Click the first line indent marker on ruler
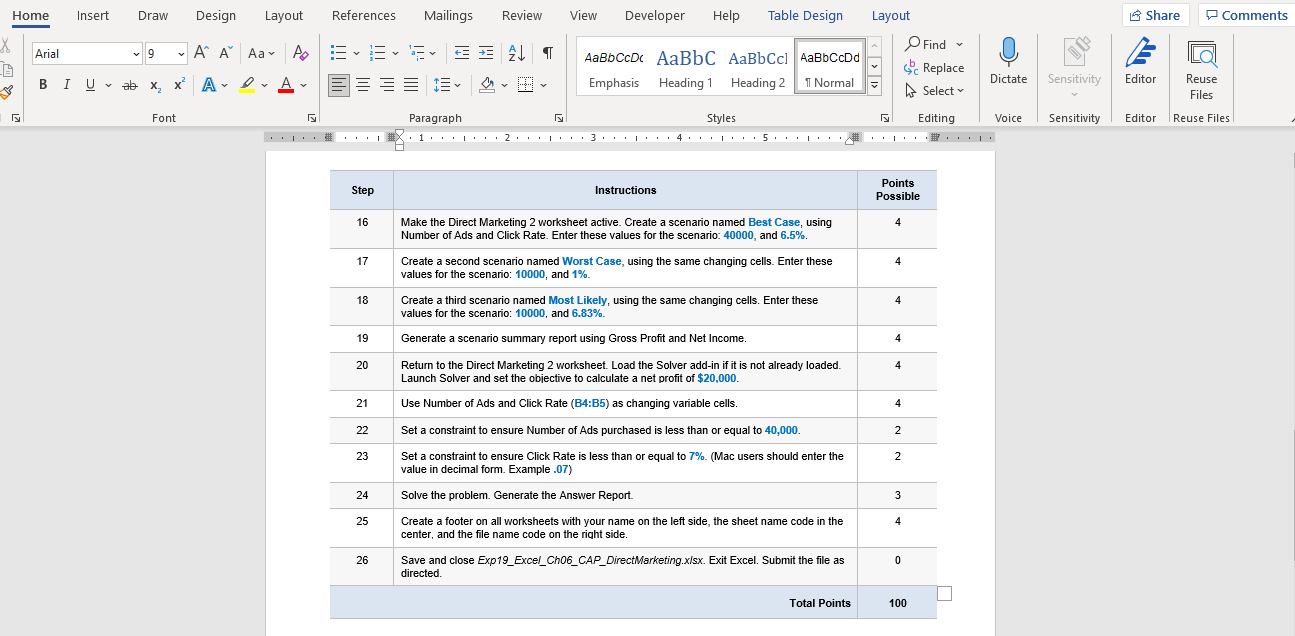 (x=400, y=132)
